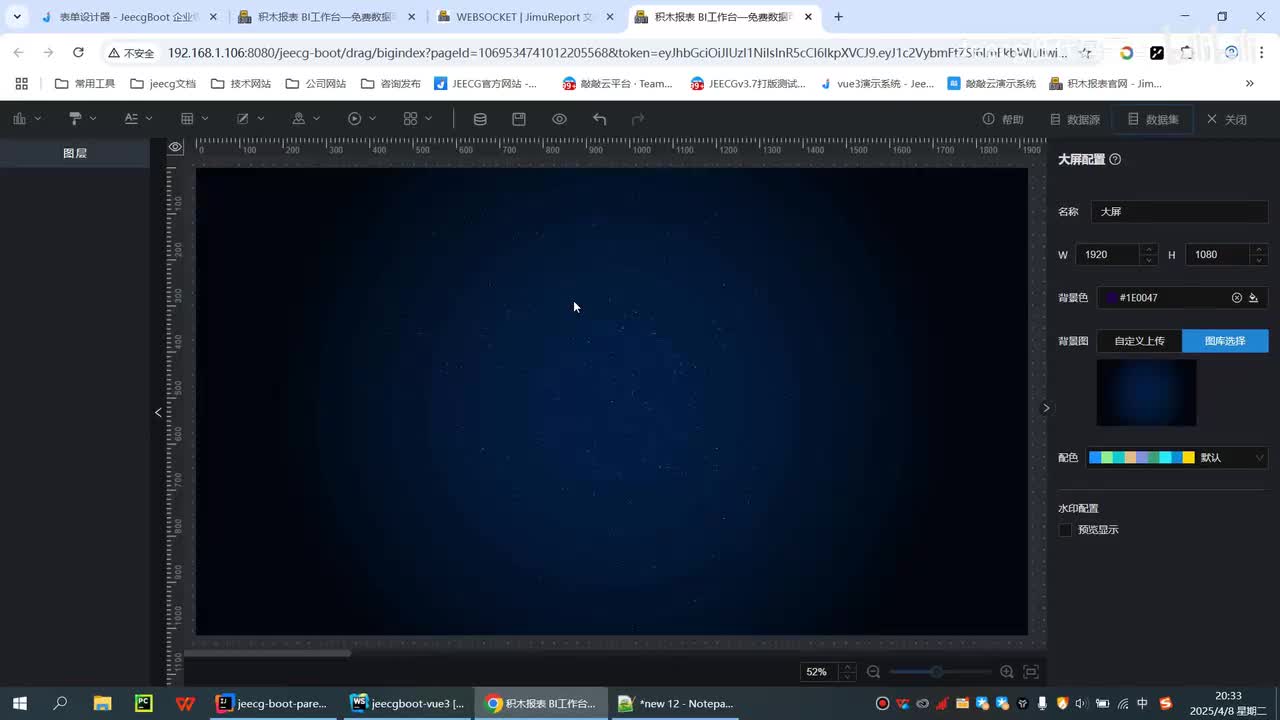Screen dimensions: 1280x720
Task: Select the 图层 layers tab
Action: (x=75, y=153)
